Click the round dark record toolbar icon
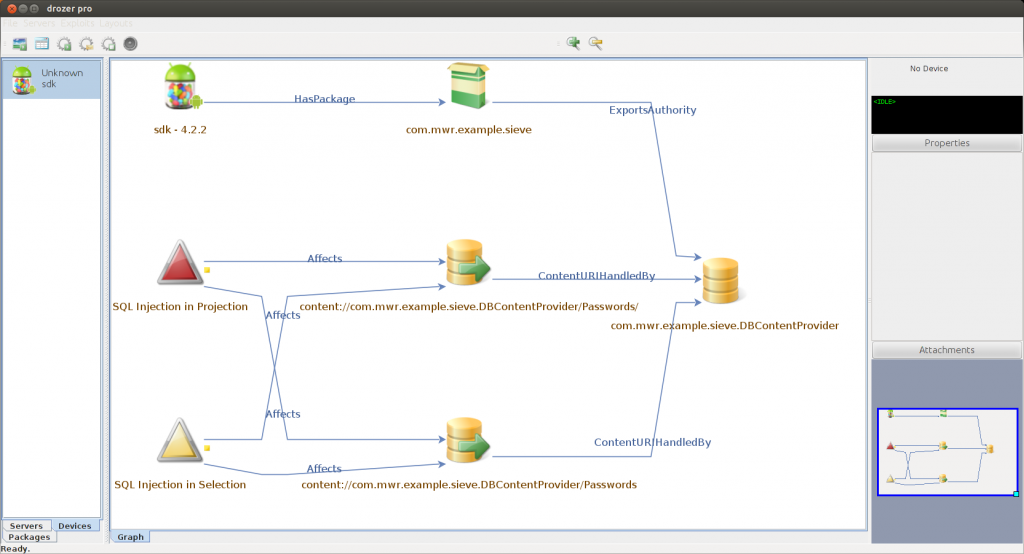1024x554 pixels. [131, 44]
